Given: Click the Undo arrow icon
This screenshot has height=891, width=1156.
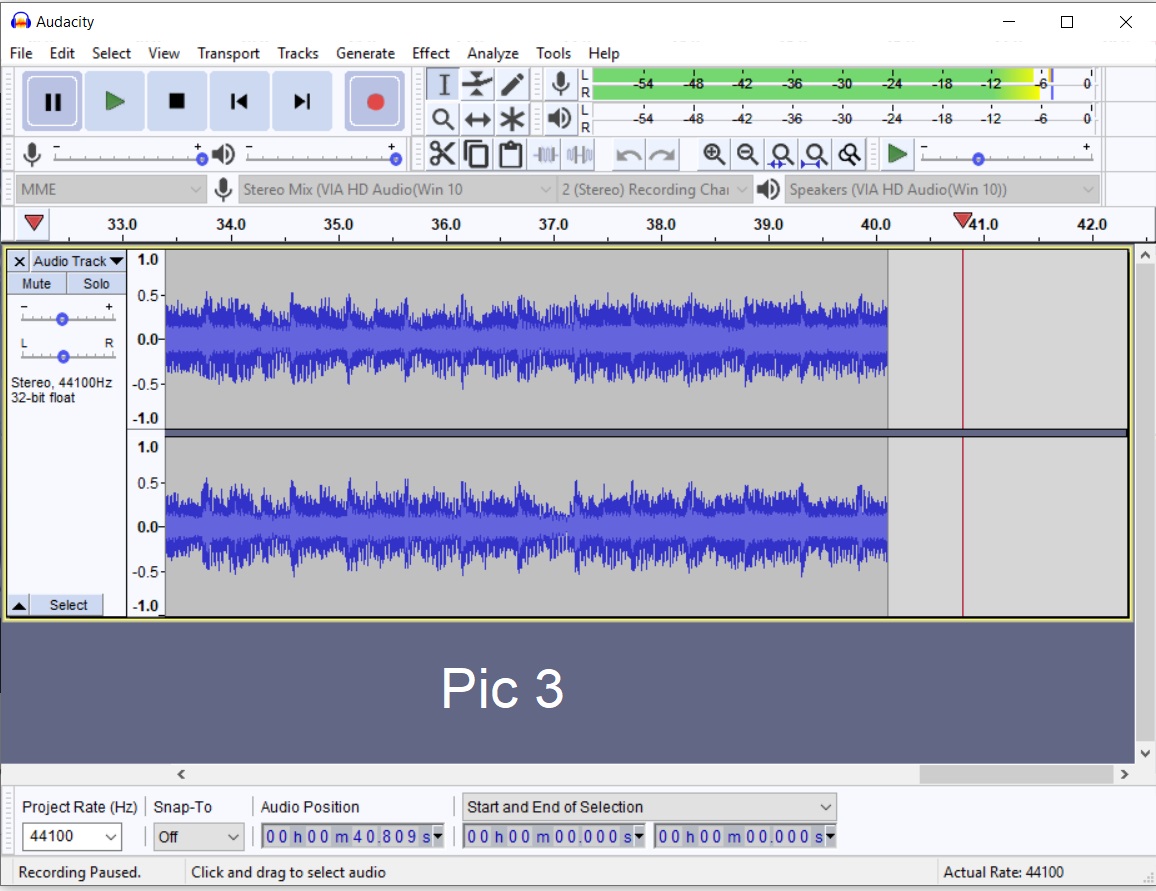Looking at the screenshot, I should click(x=628, y=154).
